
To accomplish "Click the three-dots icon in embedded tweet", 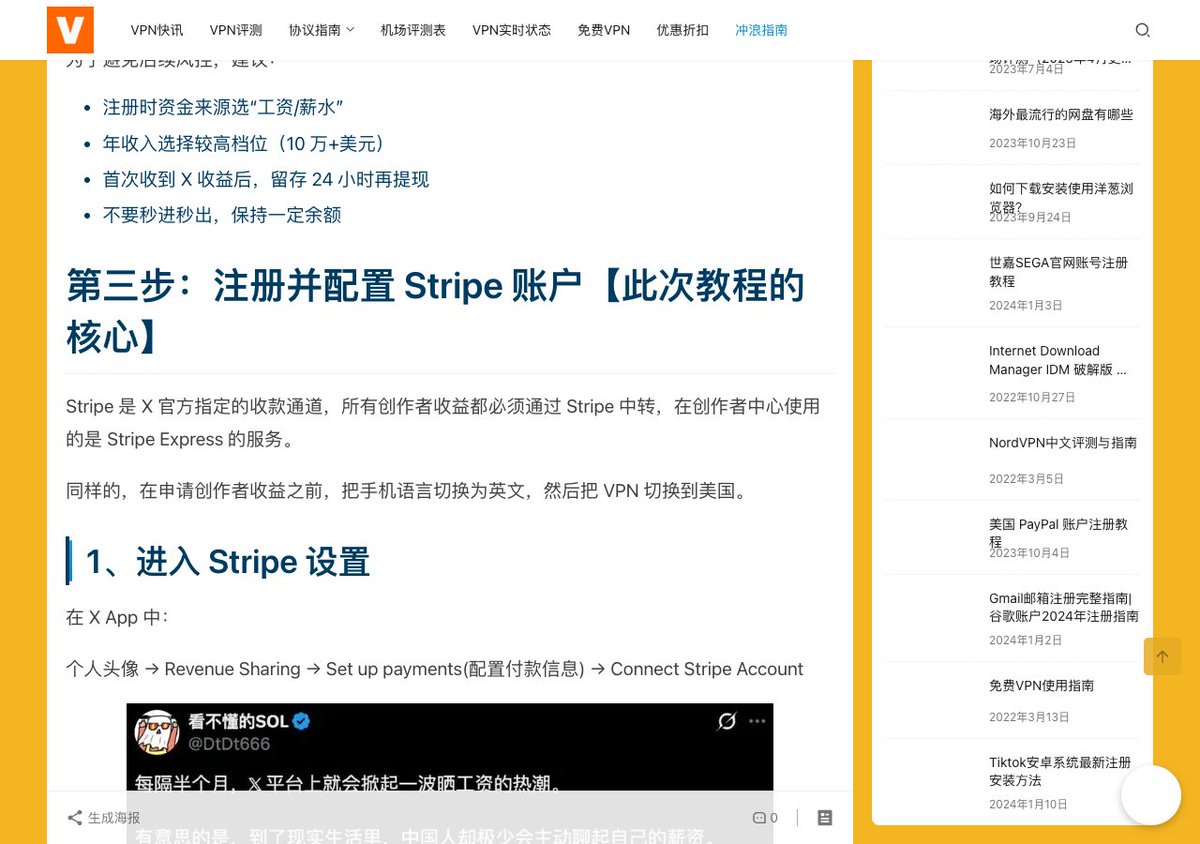I will [757, 721].
